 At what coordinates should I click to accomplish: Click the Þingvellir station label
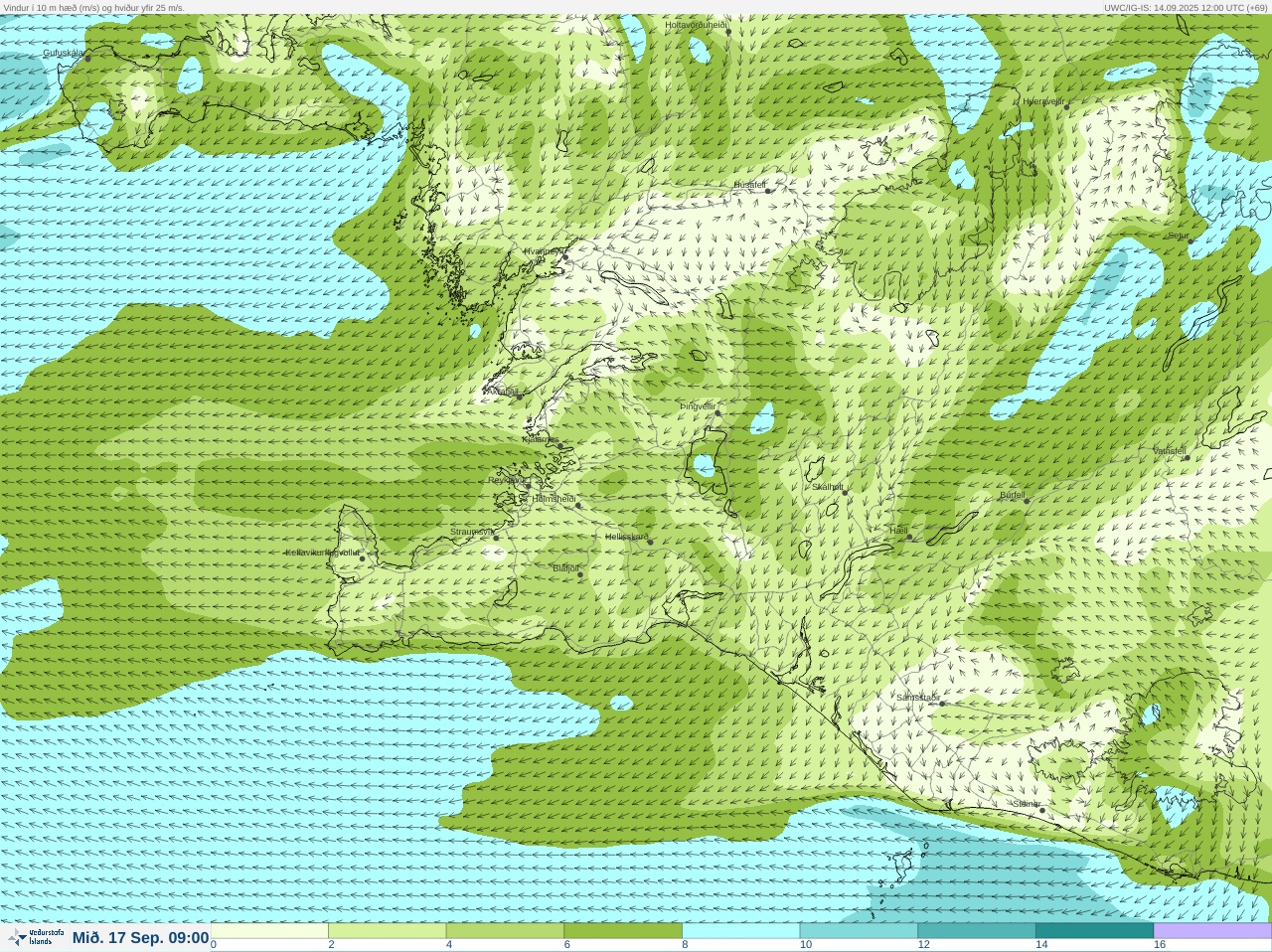pyautogui.click(x=698, y=406)
